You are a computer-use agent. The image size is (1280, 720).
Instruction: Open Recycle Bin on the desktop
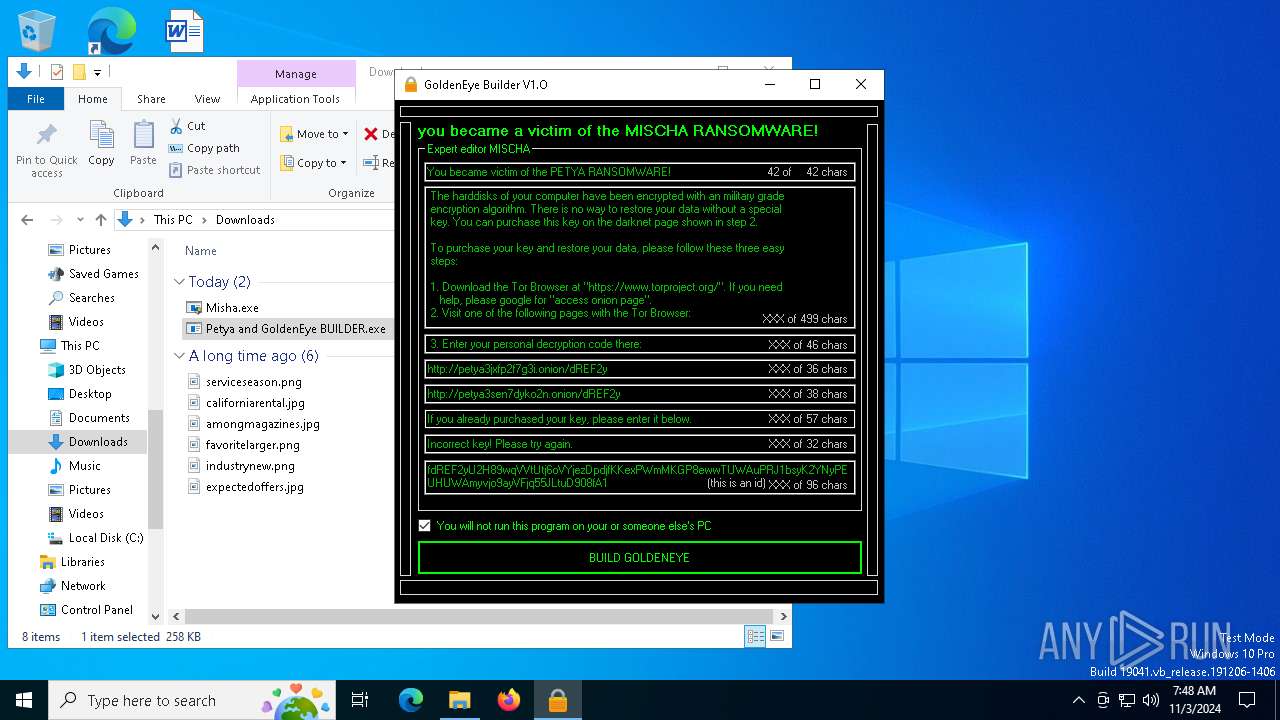pyautogui.click(x=37, y=31)
